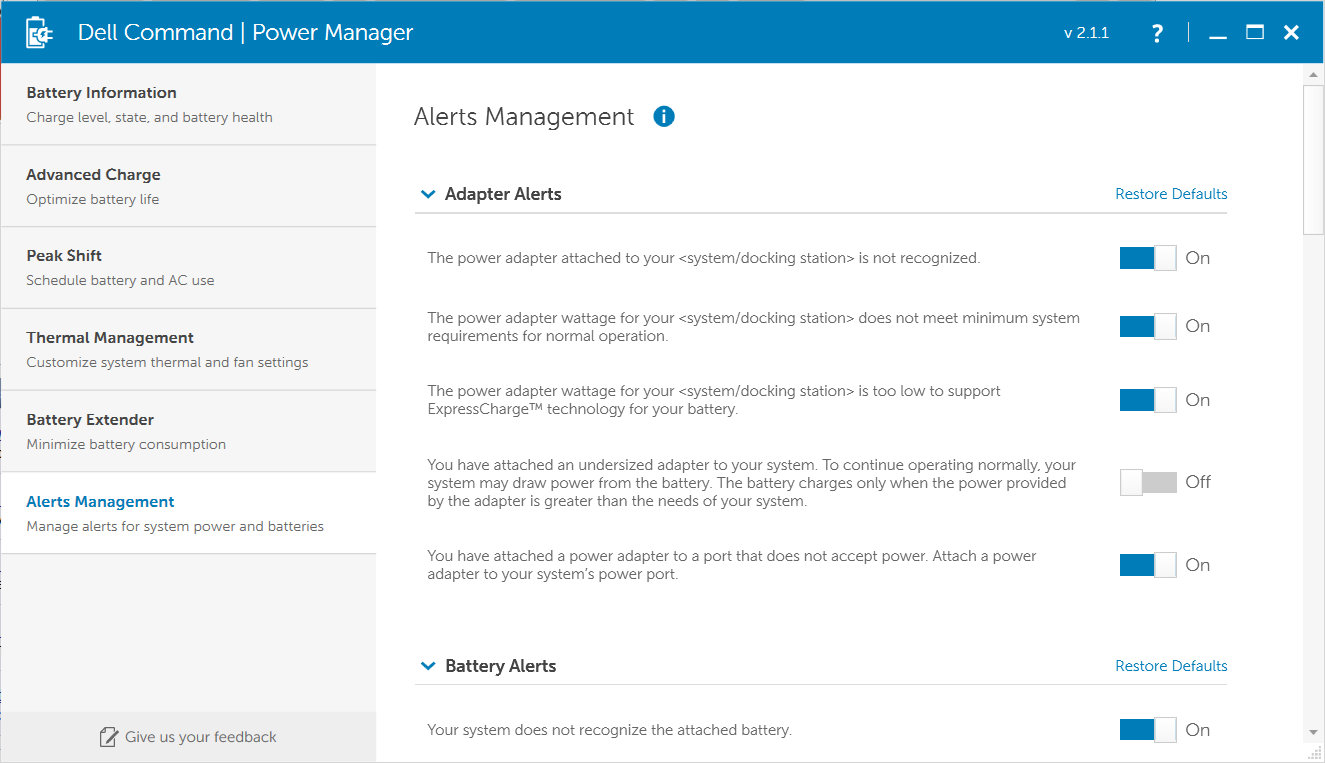
Task: Click "does not recognize the attached battery" text
Action: 609,730
